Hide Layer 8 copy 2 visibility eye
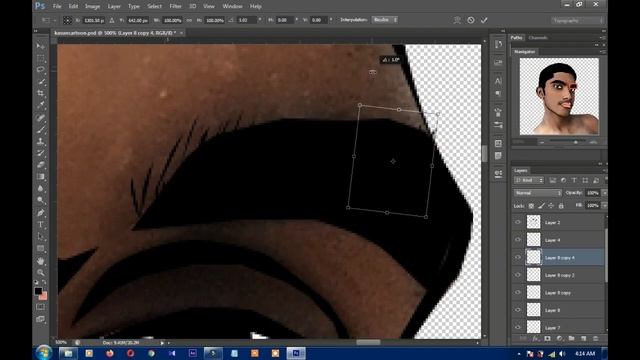 tap(518, 275)
